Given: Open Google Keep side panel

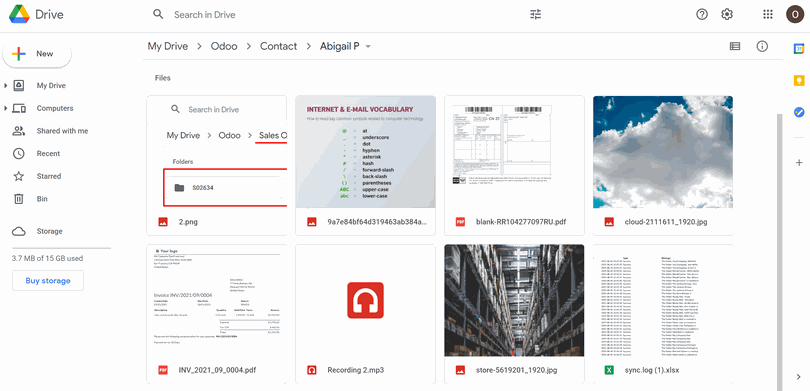Looking at the screenshot, I should pos(799,80).
